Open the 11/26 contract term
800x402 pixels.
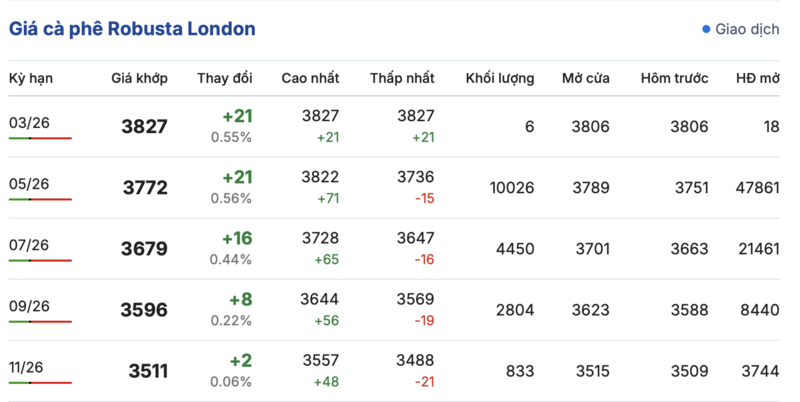pyautogui.click(x=29, y=367)
